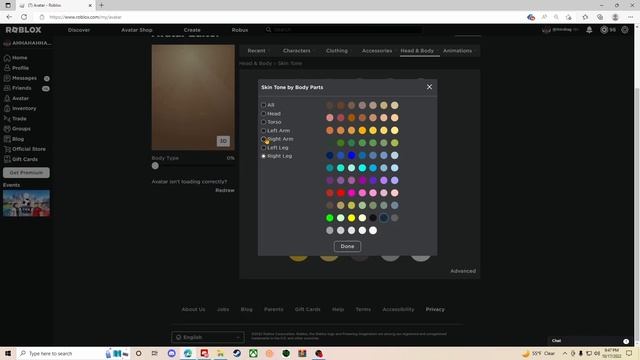Open the Head & Body tab
Image resolution: width=640 pixels, height=360 pixels.
[417, 51]
